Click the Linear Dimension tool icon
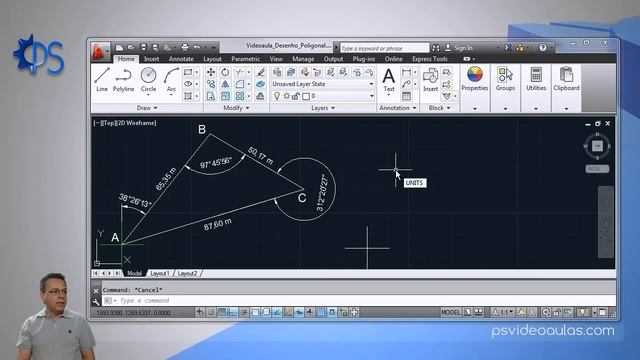The image size is (640, 360). pos(406,72)
